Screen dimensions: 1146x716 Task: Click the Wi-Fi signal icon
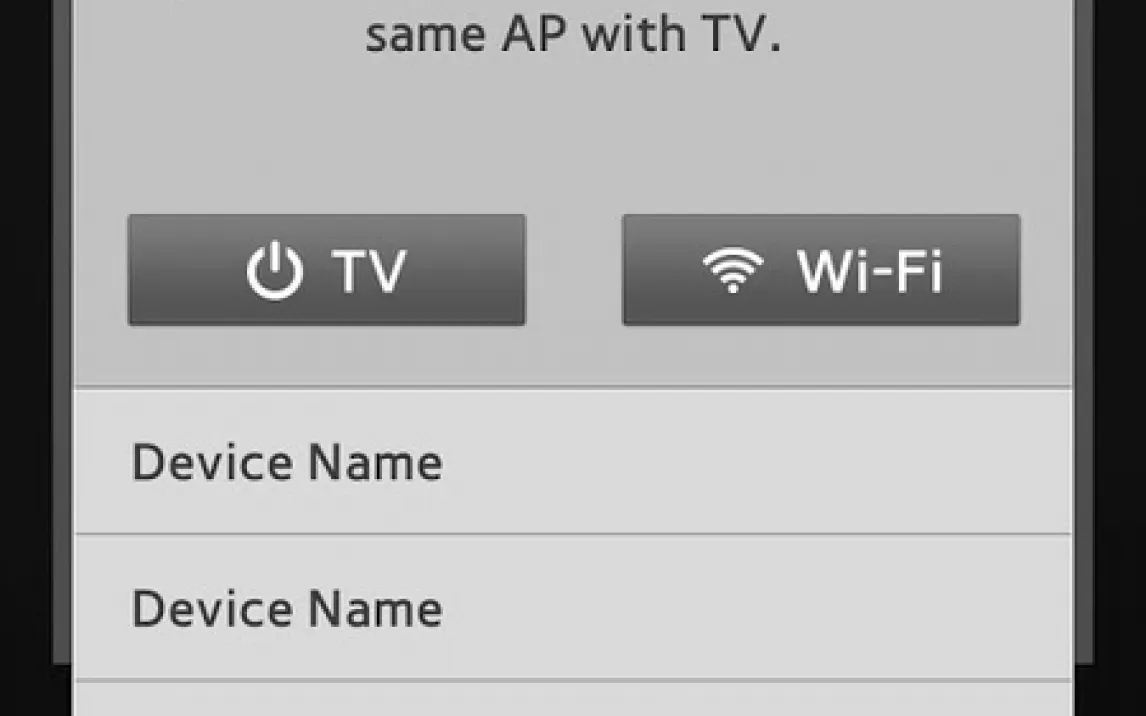click(x=733, y=270)
